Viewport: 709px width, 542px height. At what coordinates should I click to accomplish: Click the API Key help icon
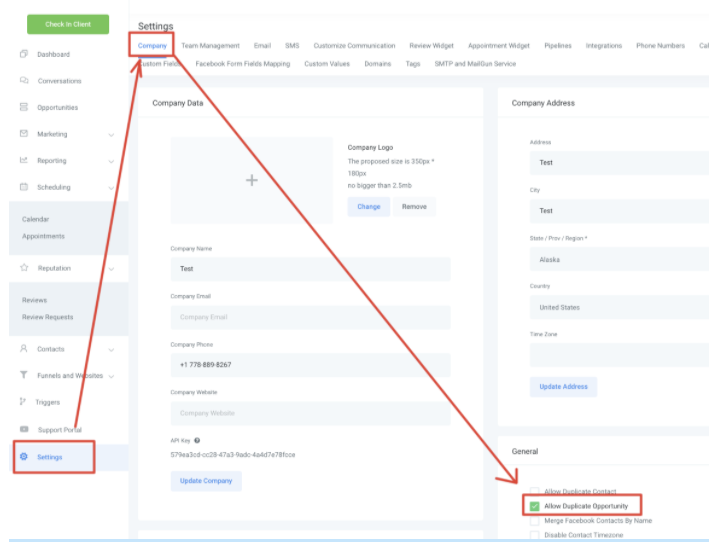197,440
